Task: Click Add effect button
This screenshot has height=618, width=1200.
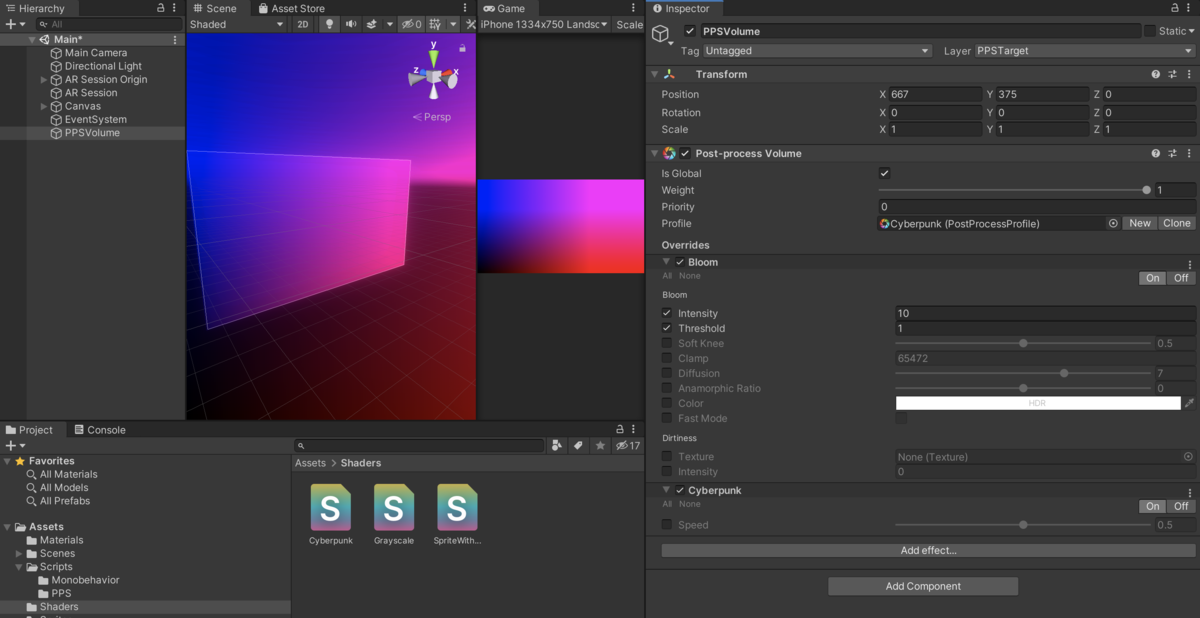Action: (928, 550)
